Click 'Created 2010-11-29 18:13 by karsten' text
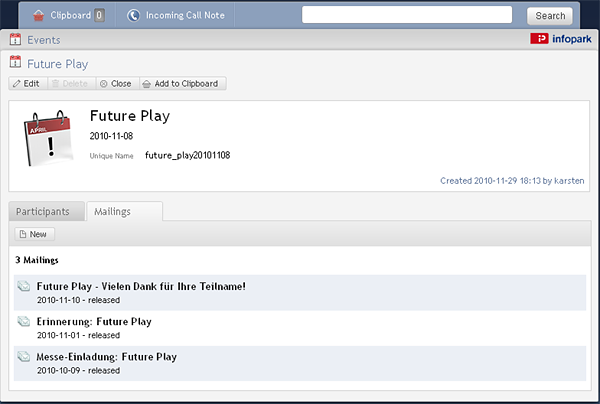 click(512, 181)
